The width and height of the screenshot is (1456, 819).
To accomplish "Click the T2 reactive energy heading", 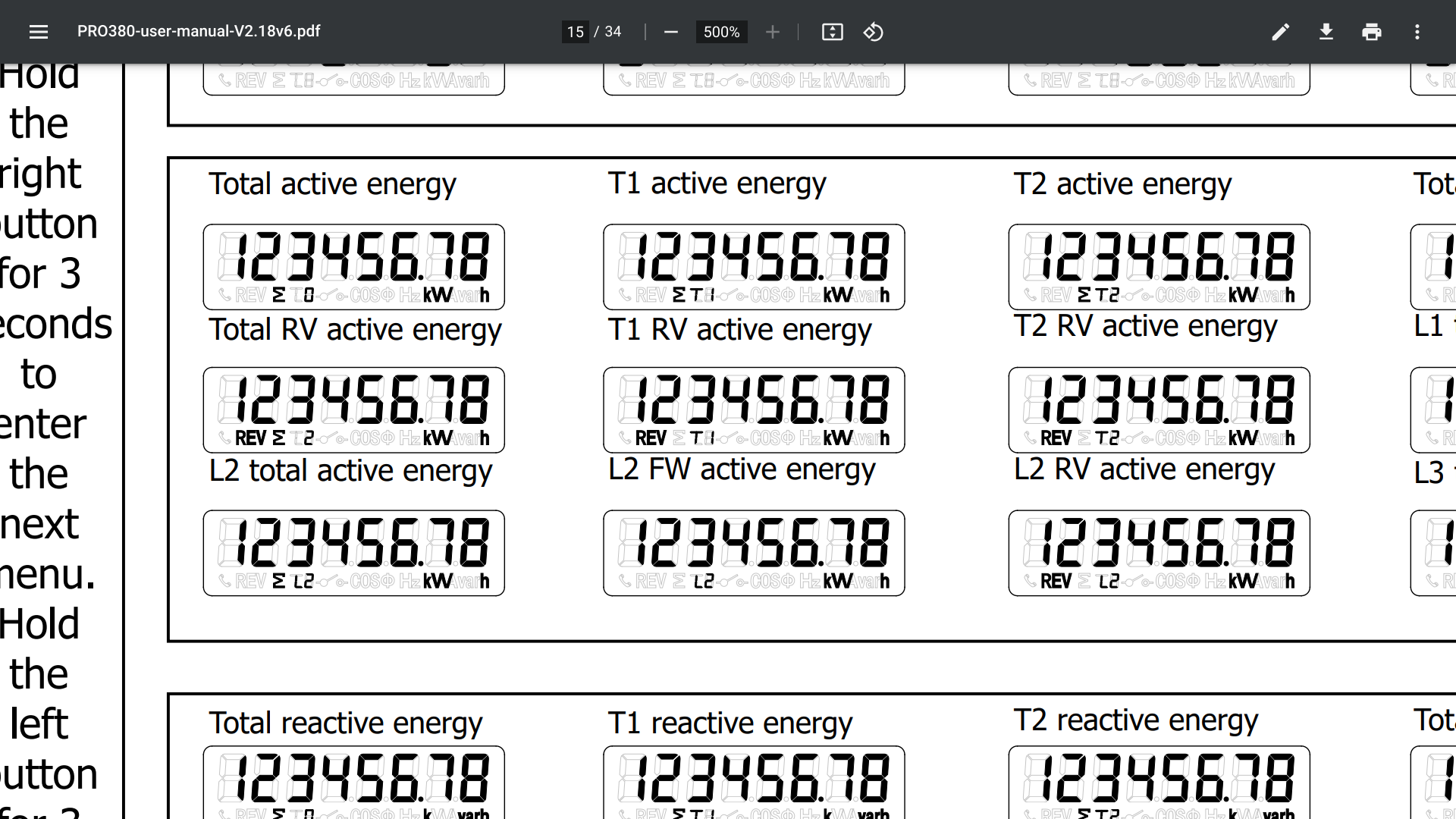I will click(1135, 720).
